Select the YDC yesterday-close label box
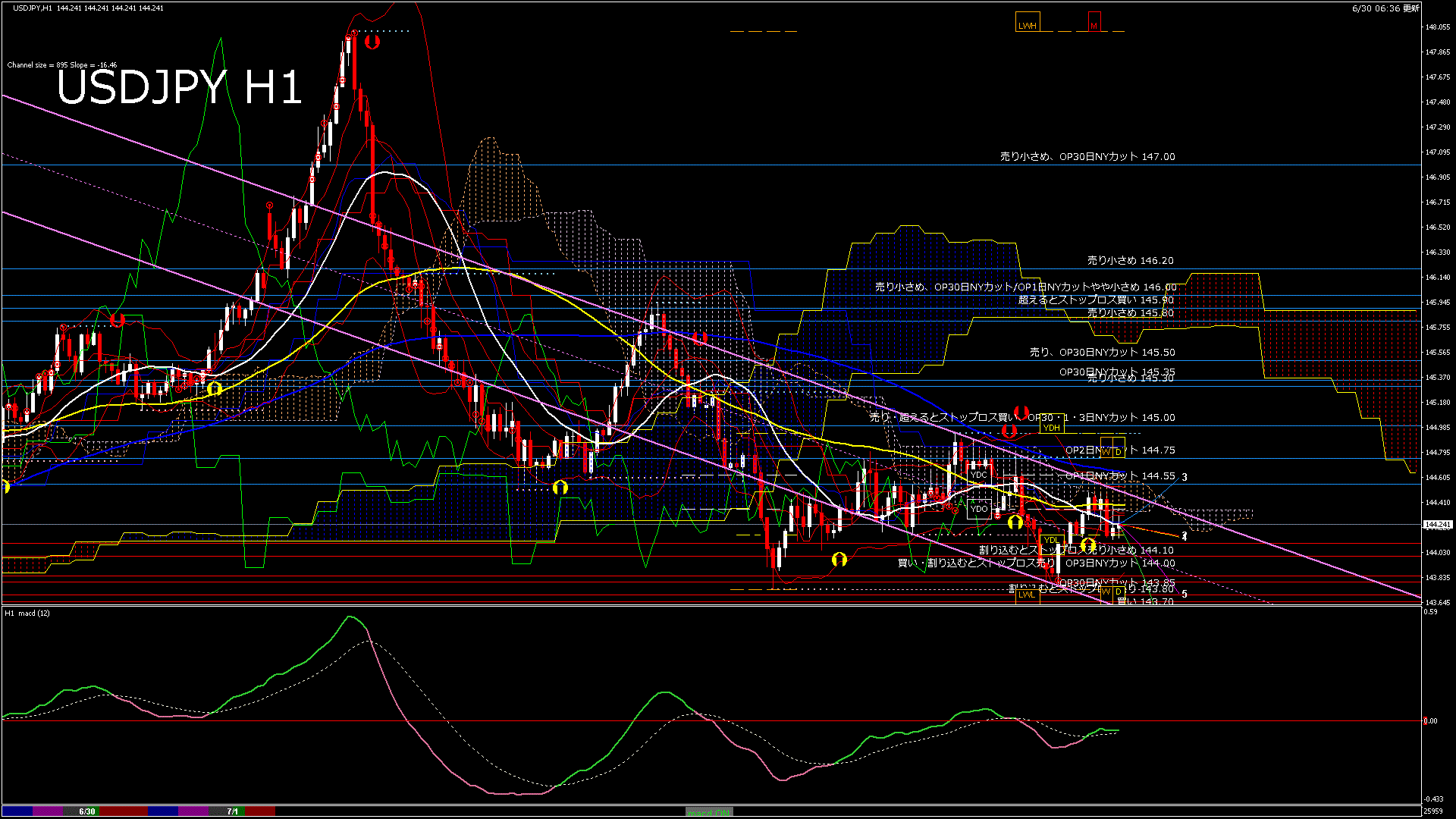Viewport: 1456px width, 819px height. tap(979, 475)
